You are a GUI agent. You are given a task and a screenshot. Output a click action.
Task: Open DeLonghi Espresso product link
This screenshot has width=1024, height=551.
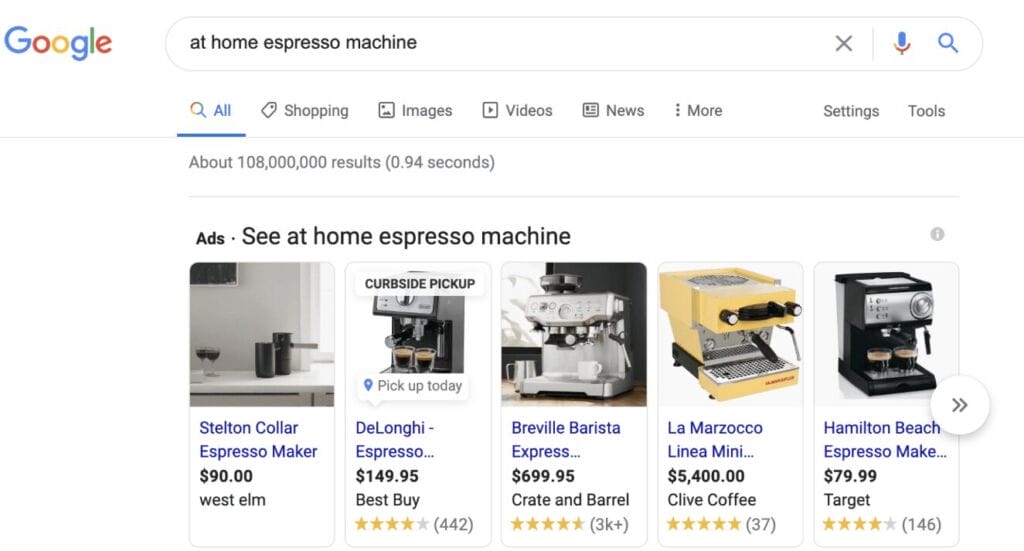(x=394, y=439)
